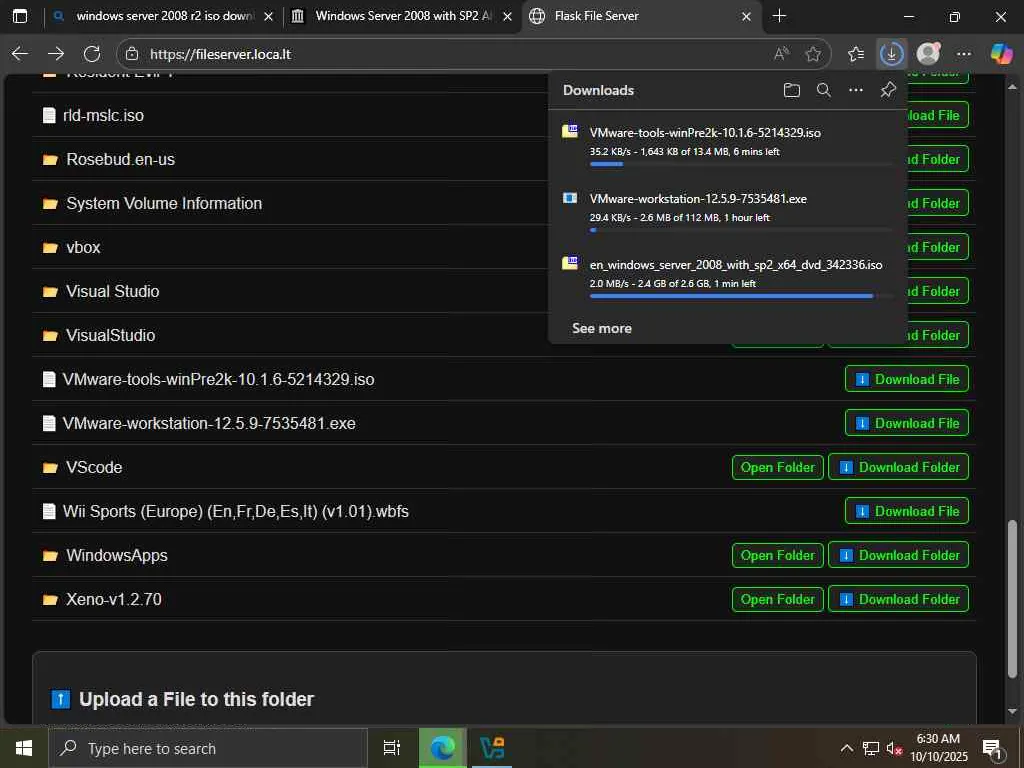This screenshot has width=1024, height=768.
Task: Open the second pinned app in taskbar
Action: (x=492, y=748)
